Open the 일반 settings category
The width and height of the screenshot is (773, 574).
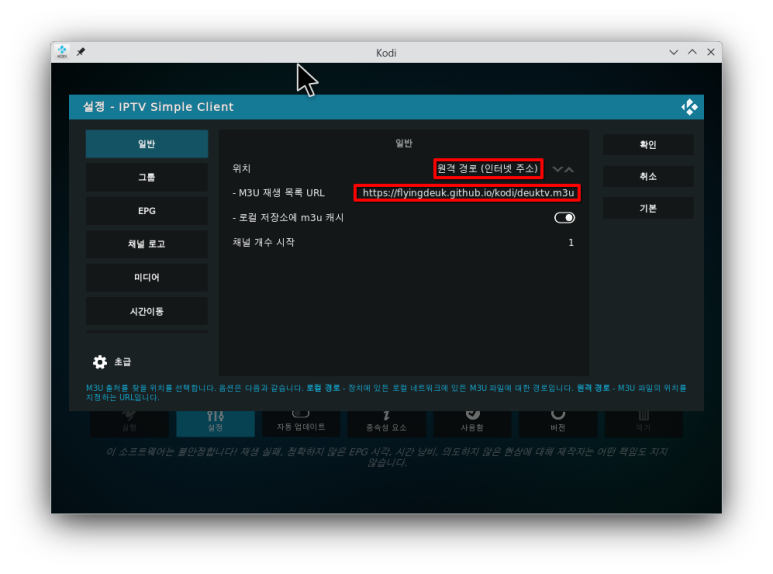click(x=147, y=144)
